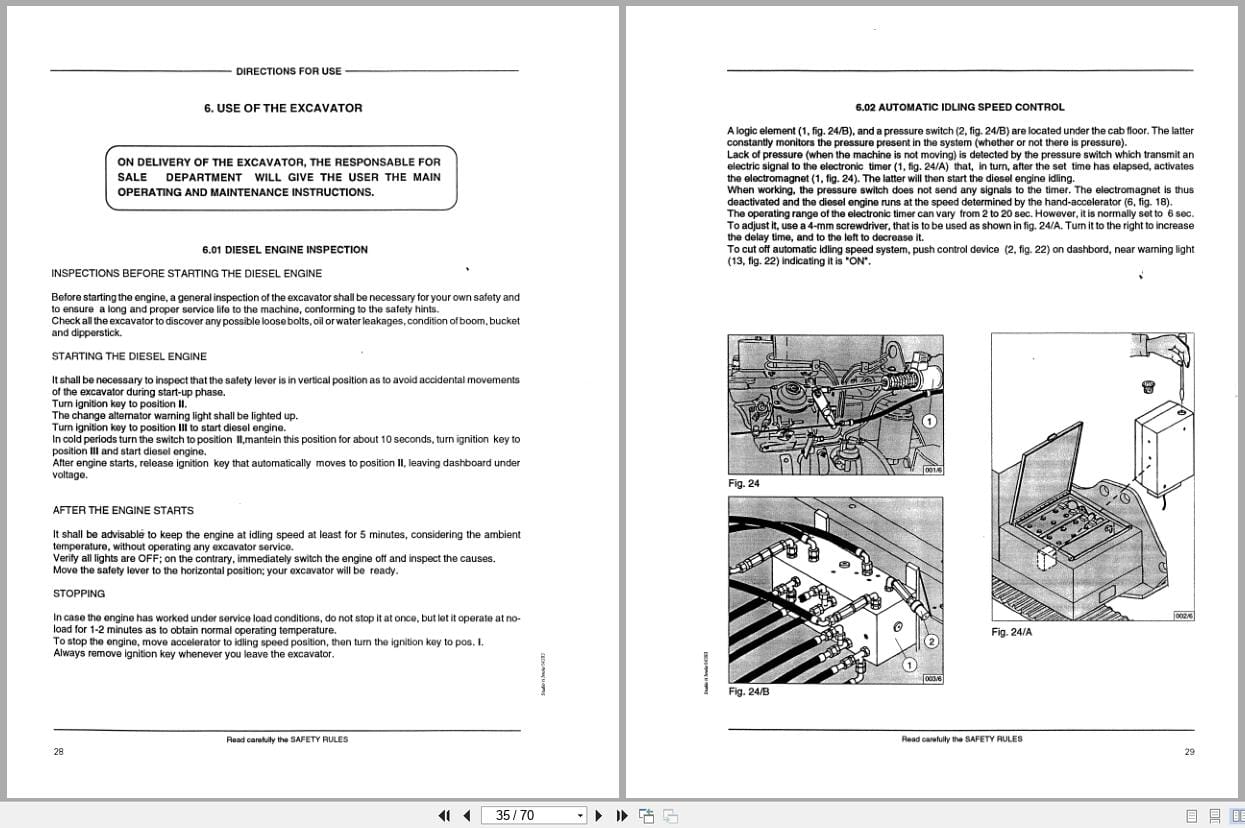1245x828 pixels.
Task: Go to the previous page
Action: [x=466, y=815]
